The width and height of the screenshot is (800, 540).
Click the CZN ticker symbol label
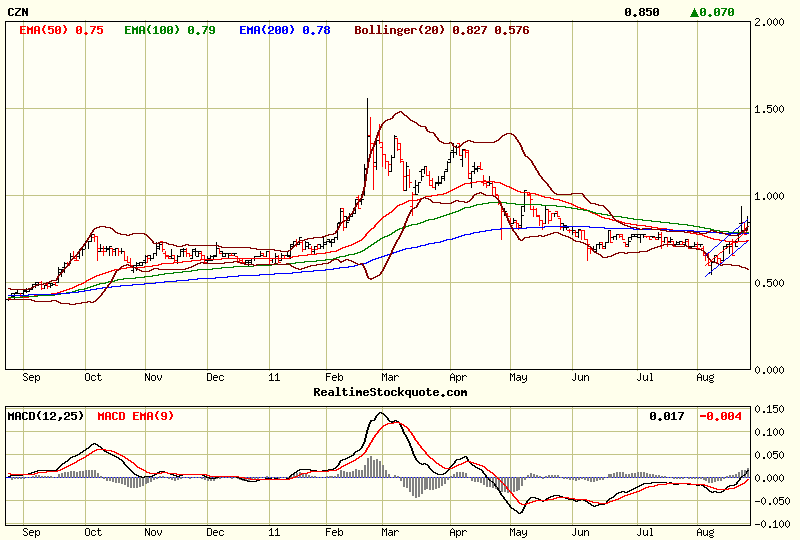[18, 12]
